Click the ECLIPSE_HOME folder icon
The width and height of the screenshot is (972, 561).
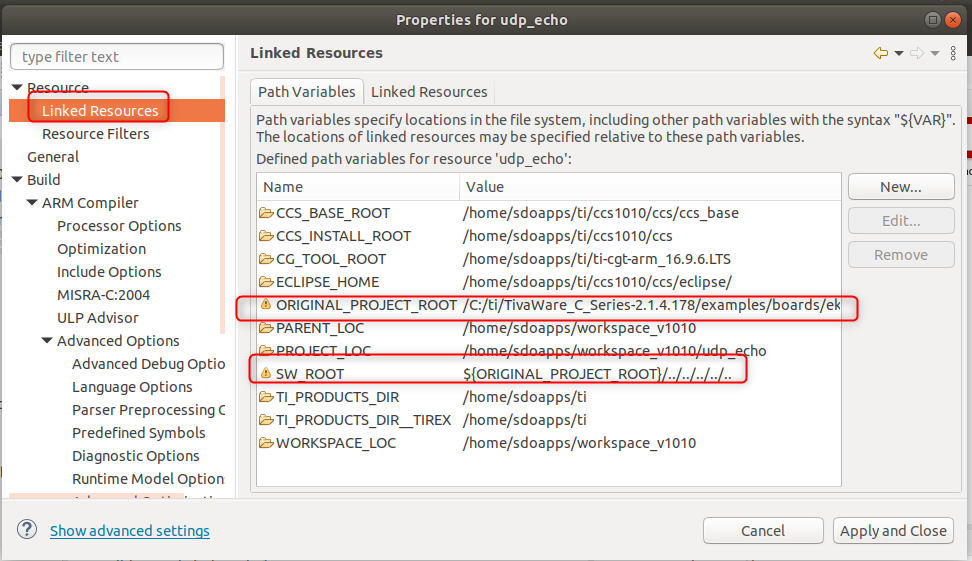click(266, 282)
